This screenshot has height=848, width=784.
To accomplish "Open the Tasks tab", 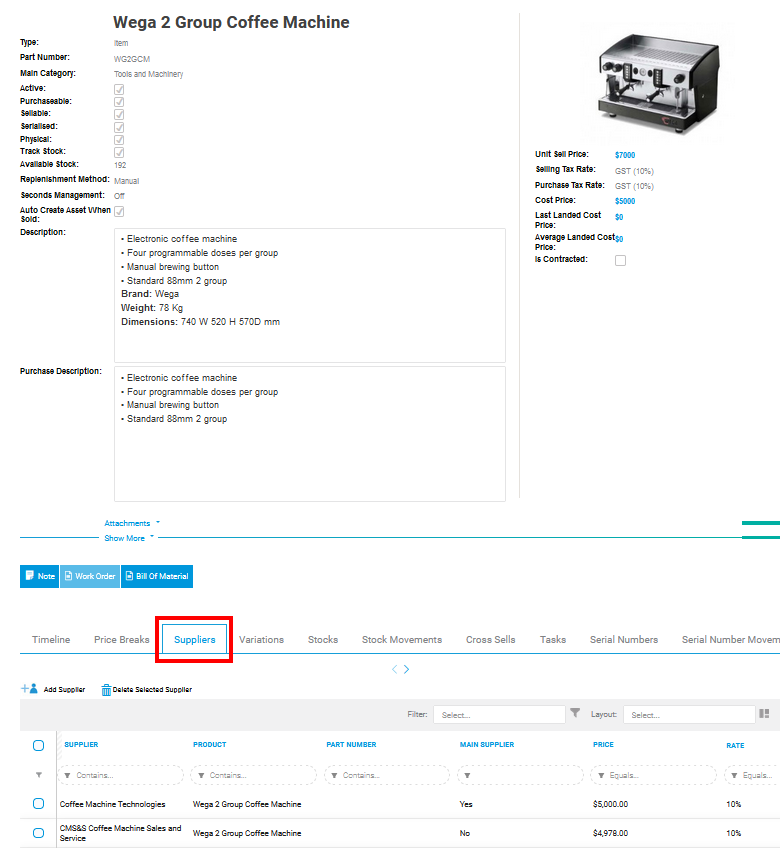I will [x=553, y=639].
